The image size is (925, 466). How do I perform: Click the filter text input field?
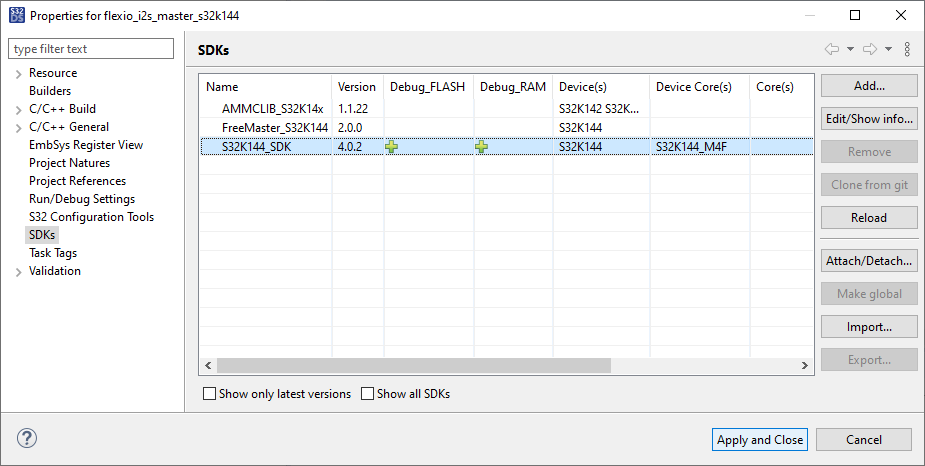click(91, 49)
